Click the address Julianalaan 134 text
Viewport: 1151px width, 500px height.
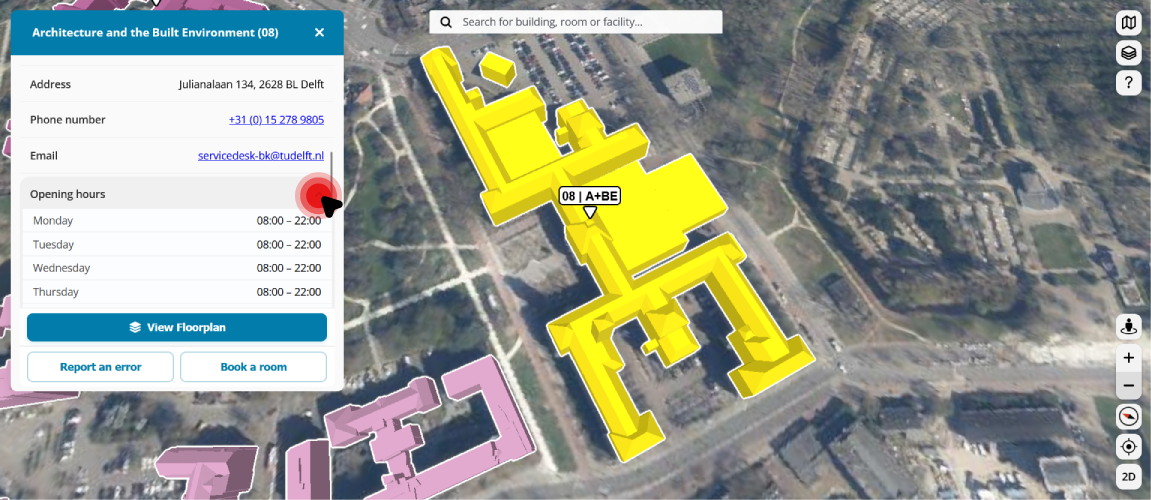[x=251, y=84]
